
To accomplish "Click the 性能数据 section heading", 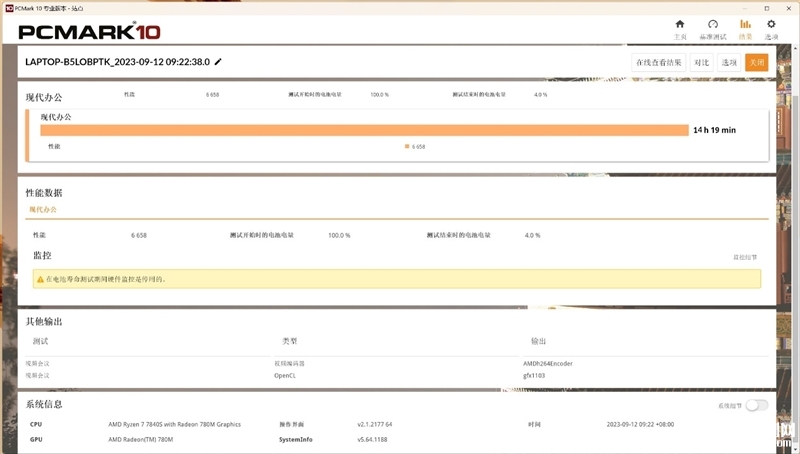I will (x=44, y=193).
